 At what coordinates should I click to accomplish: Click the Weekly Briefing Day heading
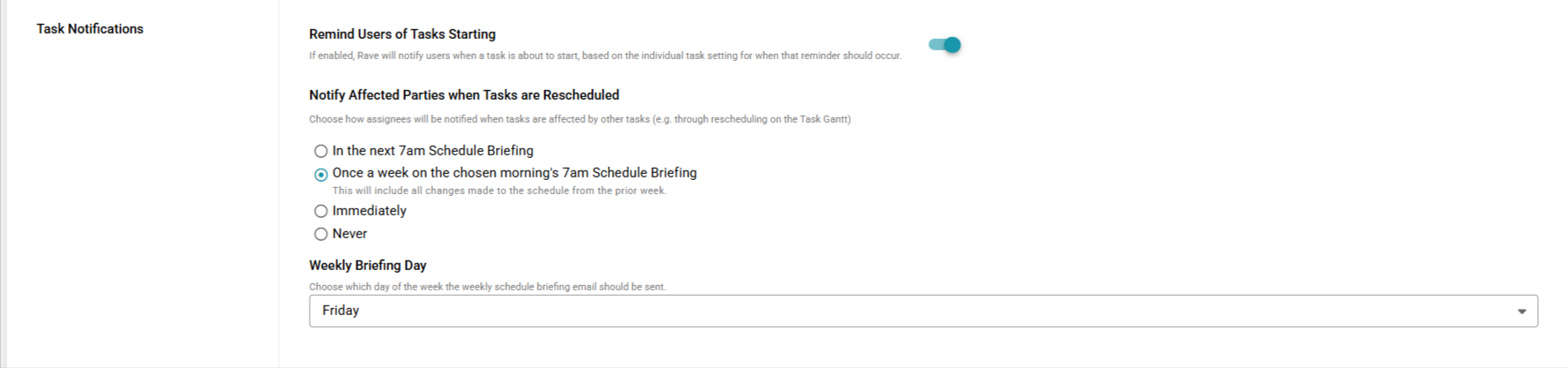click(368, 266)
